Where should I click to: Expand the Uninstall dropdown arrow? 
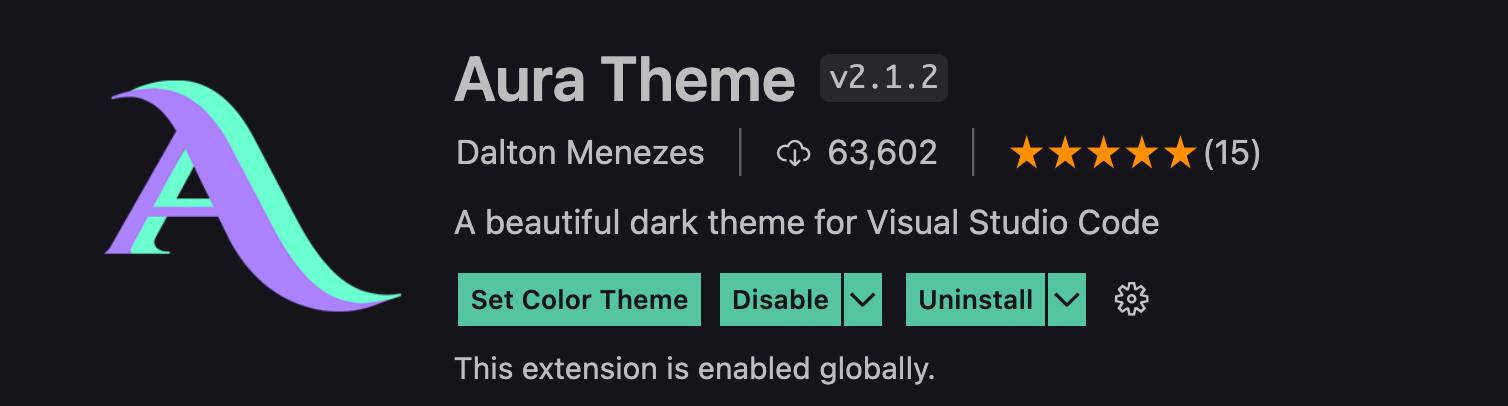1067,299
